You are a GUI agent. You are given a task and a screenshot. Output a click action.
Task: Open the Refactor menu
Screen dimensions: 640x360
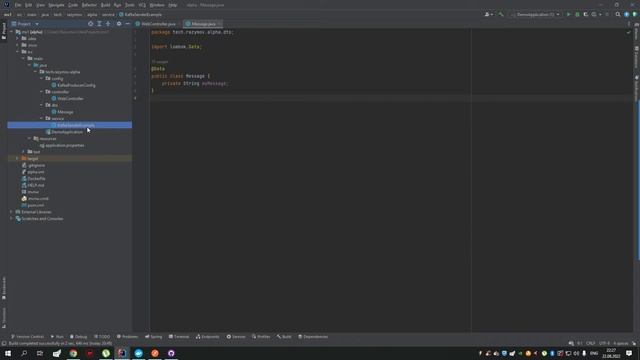tap(89, 5)
